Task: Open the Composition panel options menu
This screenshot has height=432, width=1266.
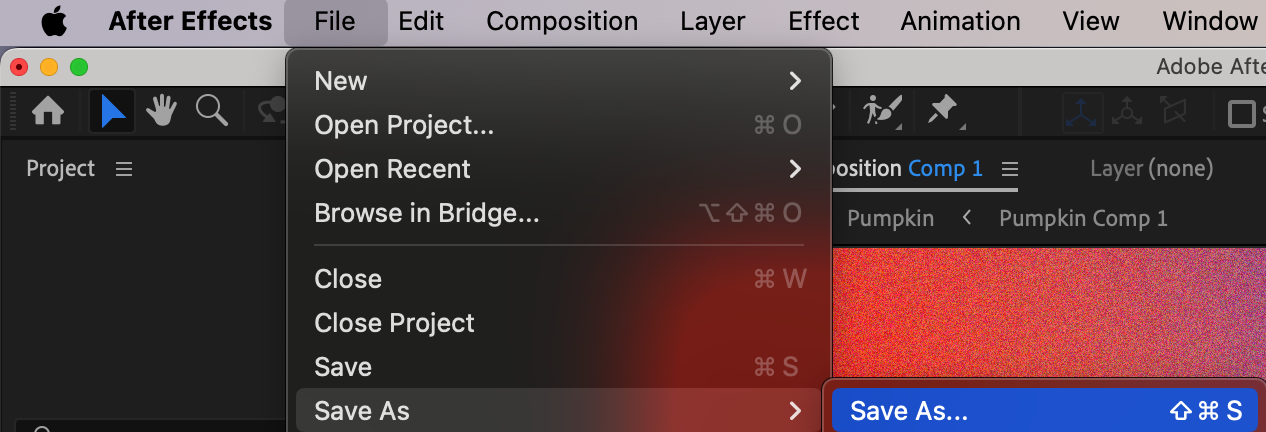Action: (x=1010, y=169)
